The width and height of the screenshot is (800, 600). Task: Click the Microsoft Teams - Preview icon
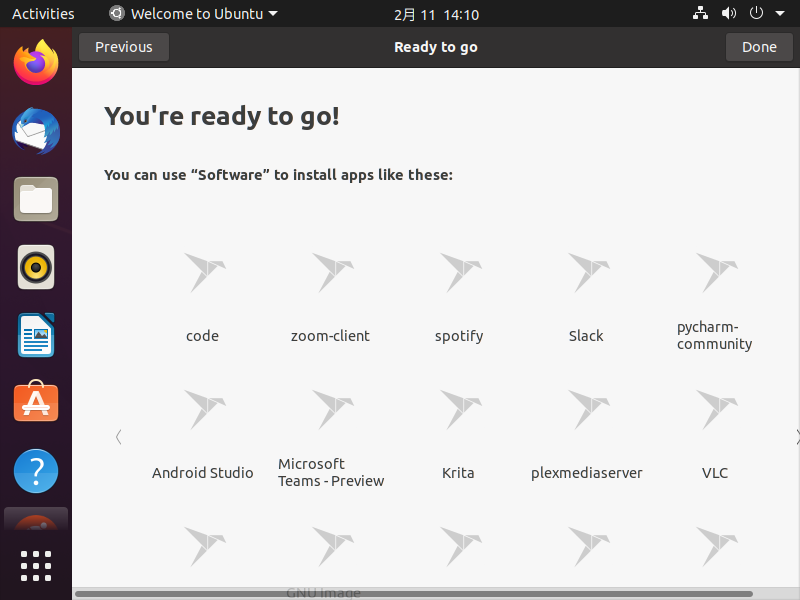pyautogui.click(x=333, y=410)
